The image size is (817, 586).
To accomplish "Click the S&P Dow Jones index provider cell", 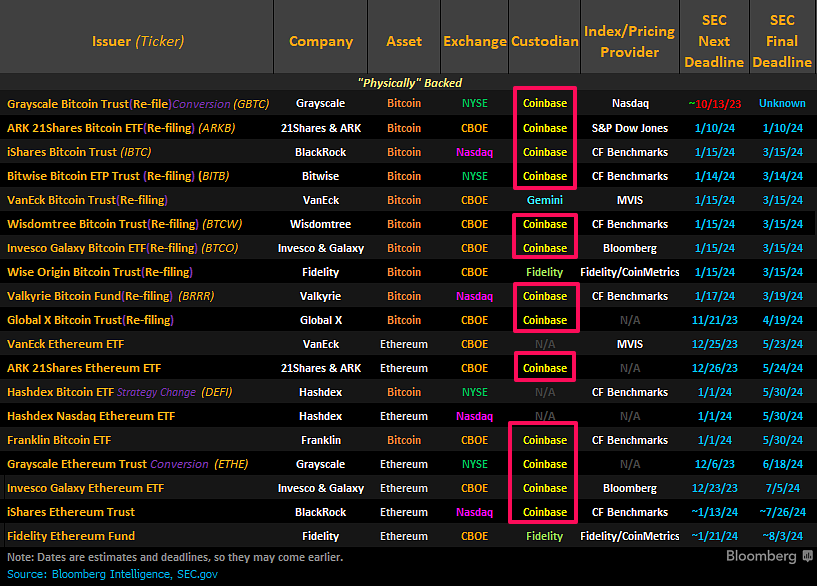I will click(x=630, y=128).
